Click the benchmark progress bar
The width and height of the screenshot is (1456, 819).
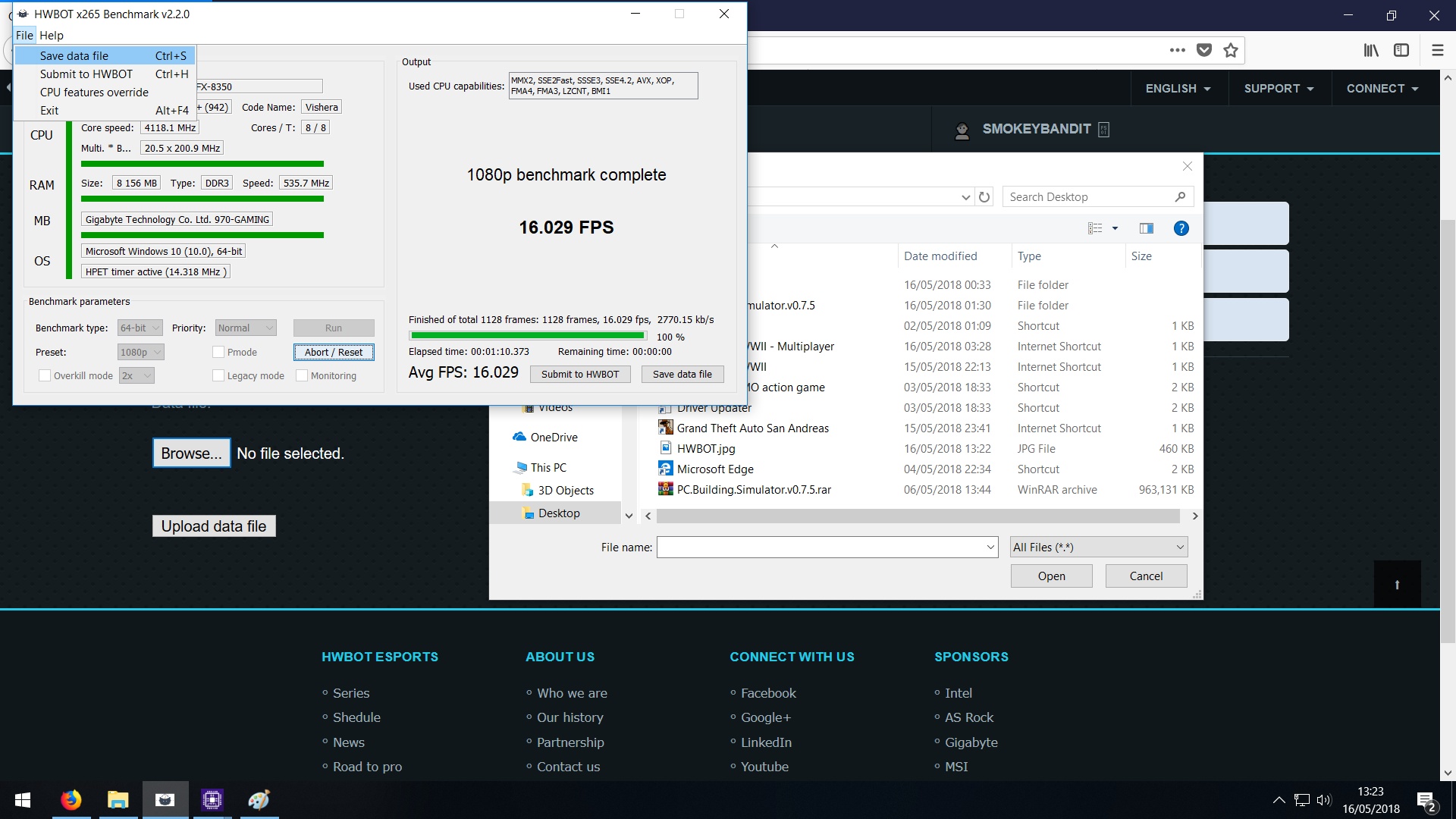click(x=528, y=336)
